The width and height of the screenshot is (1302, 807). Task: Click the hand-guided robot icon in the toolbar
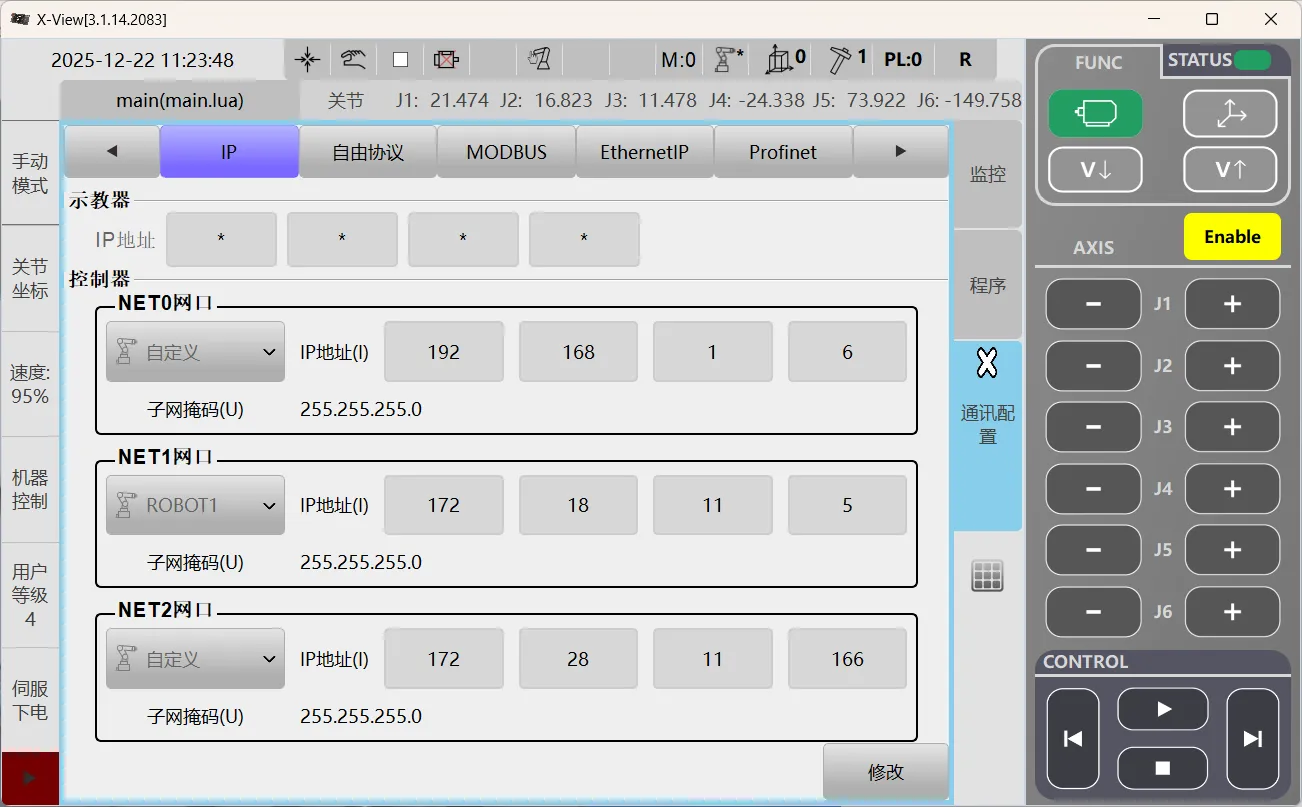[539, 59]
